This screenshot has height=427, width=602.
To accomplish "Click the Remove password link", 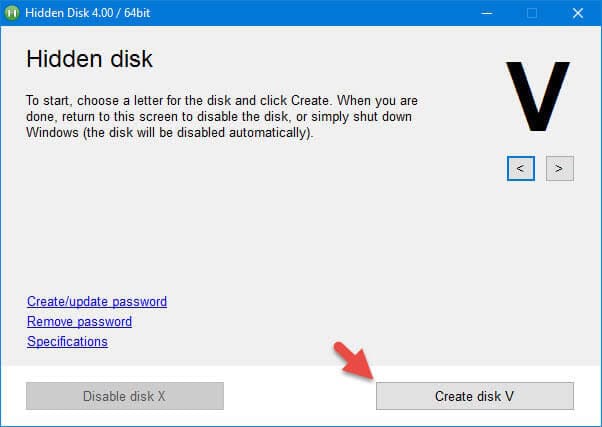I will pyautogui.click(x=79, y=321).
